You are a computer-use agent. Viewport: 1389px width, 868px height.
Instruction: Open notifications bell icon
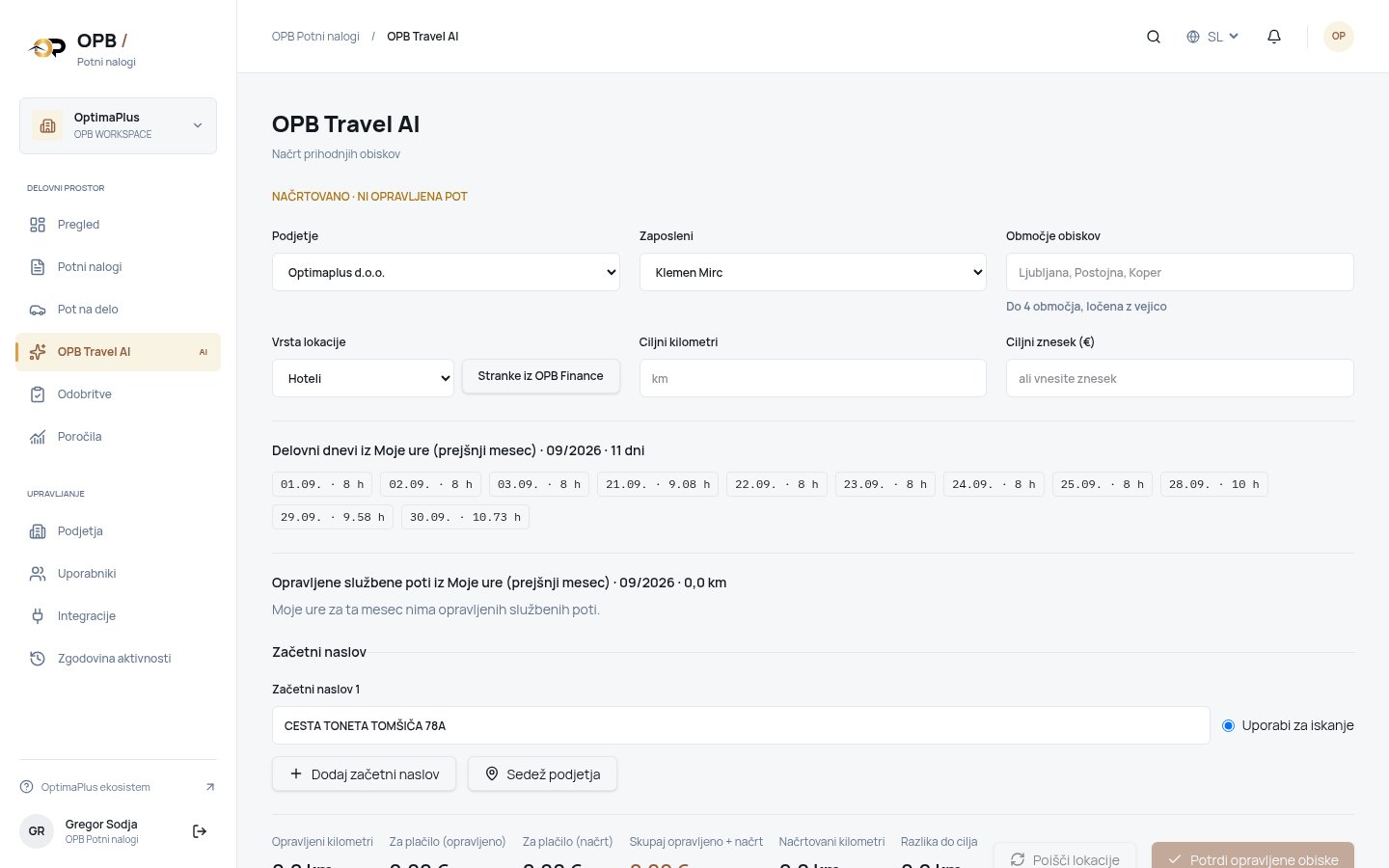[x=1274, y=37]
